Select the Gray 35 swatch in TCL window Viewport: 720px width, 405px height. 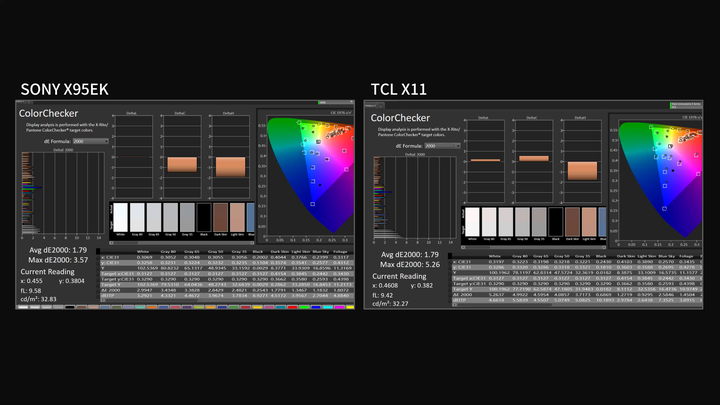point(539,222)
